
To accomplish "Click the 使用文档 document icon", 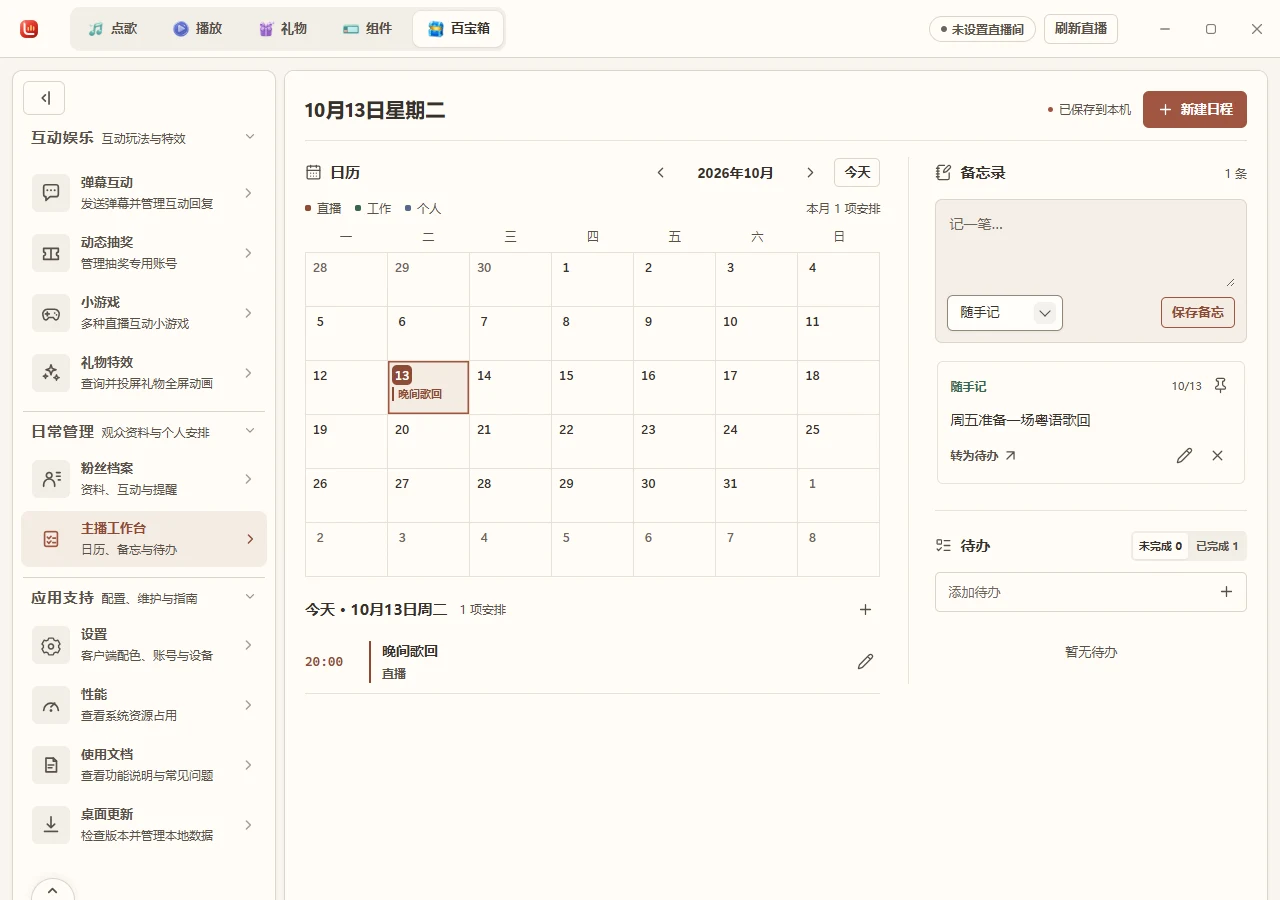I will 51,765.
